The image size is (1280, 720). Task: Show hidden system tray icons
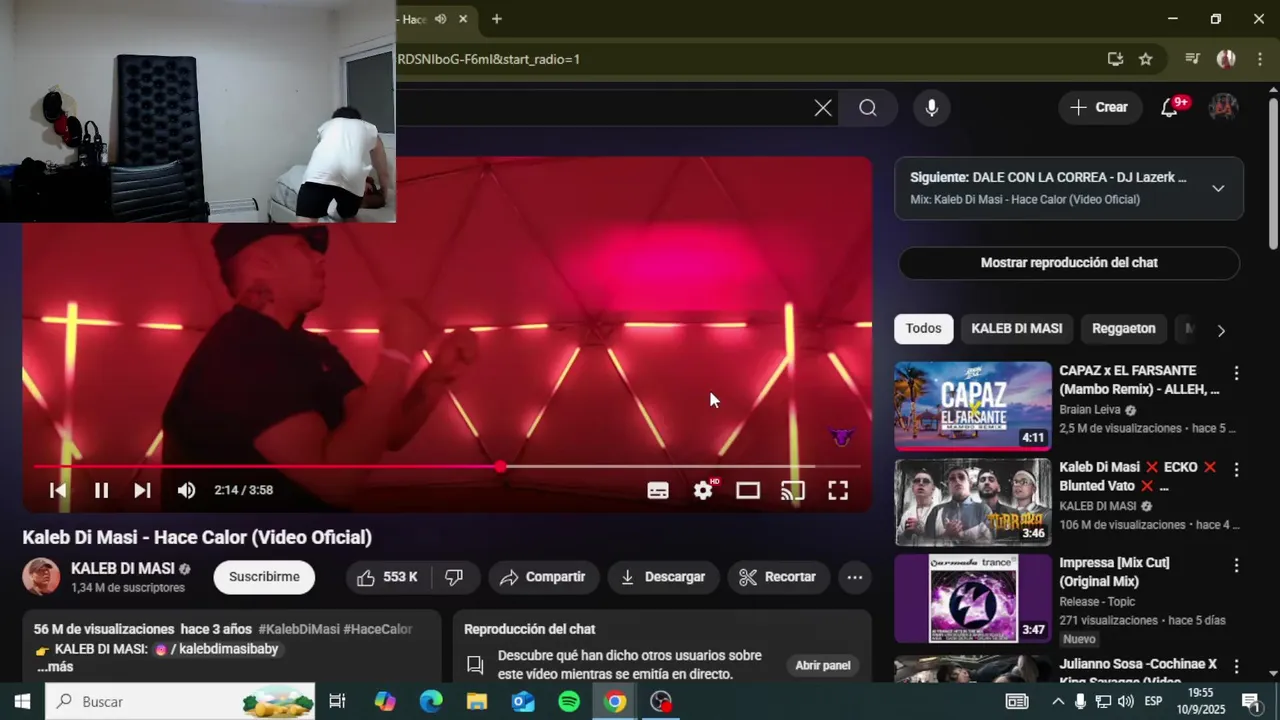pyautogui.click(x=1058, y=702)
